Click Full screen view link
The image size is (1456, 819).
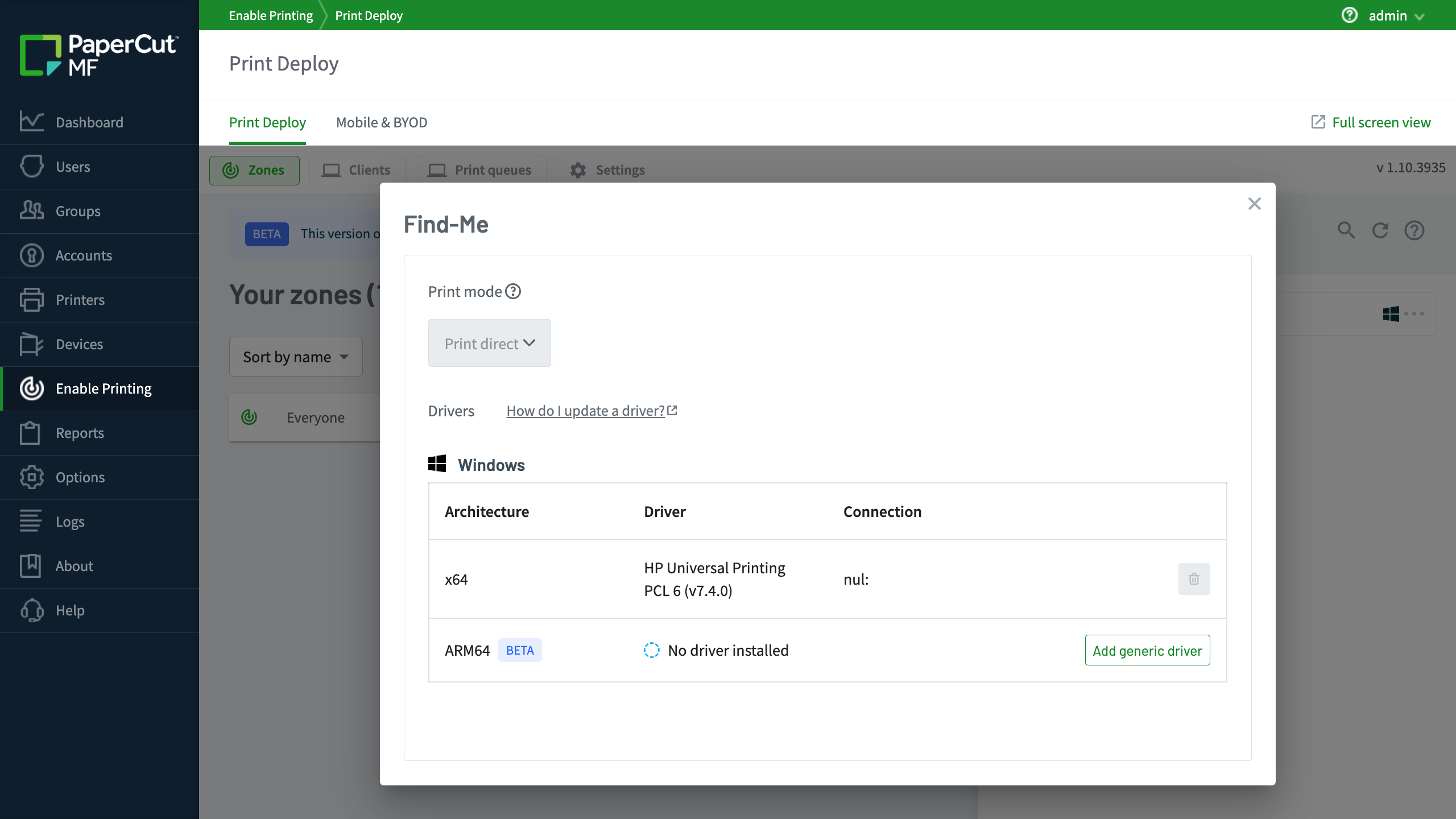coord(1381,122)
